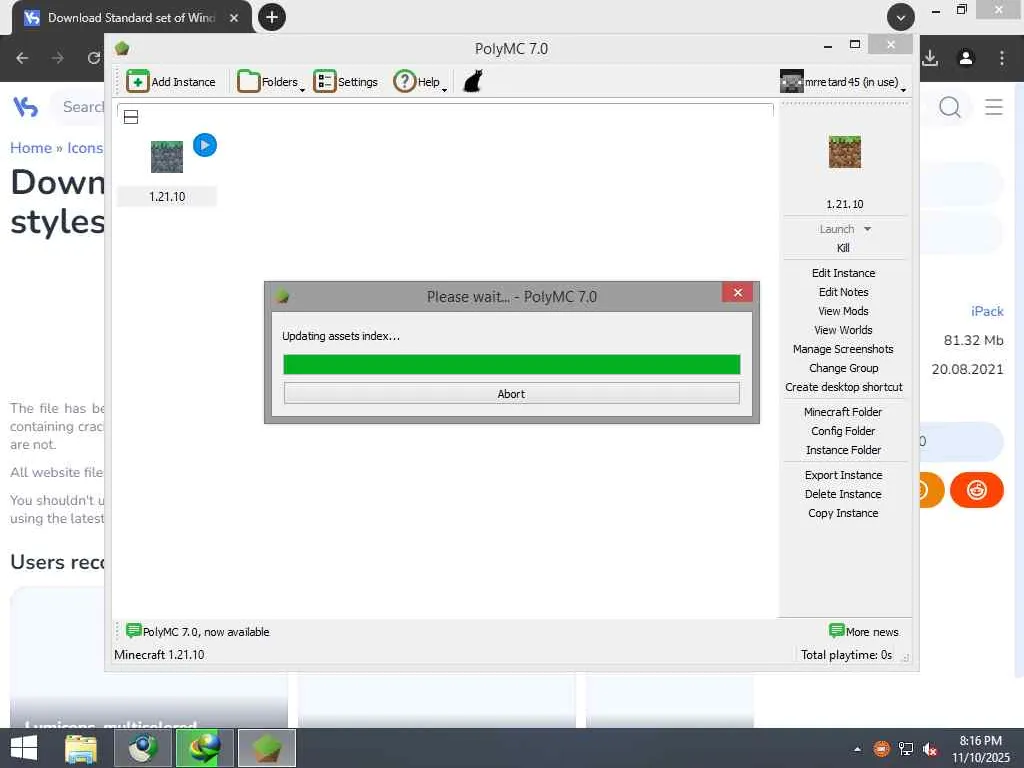The image size is (1024, 768).
Task: Expand the Launch dropdown arrow
Action: coord(867,229)
